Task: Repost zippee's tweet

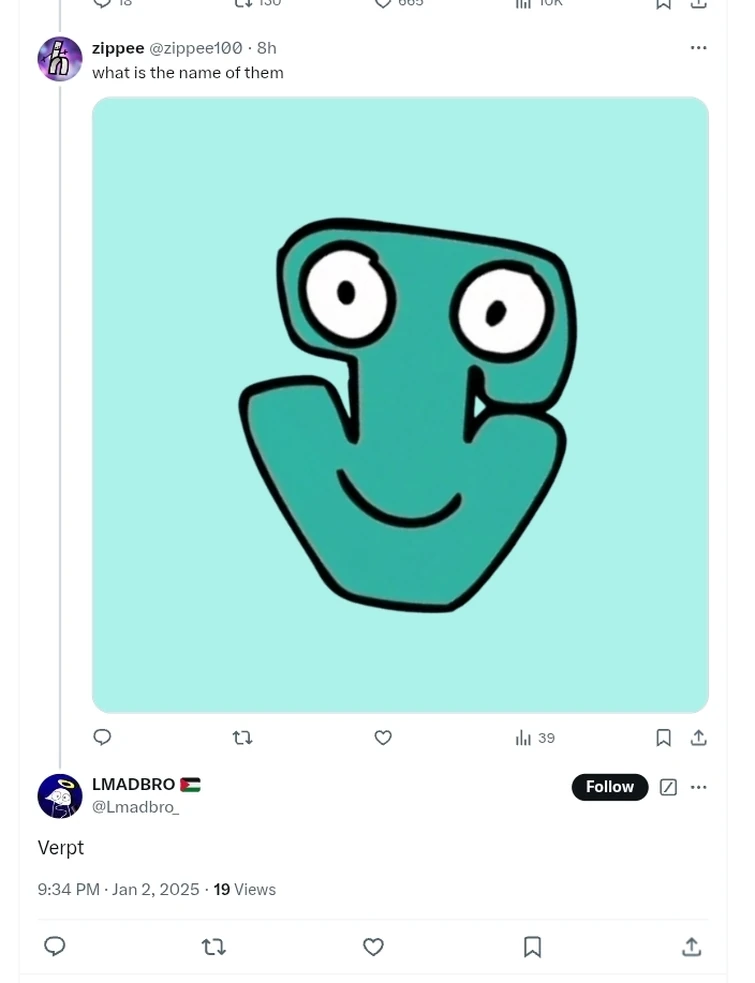Action: 242,738
